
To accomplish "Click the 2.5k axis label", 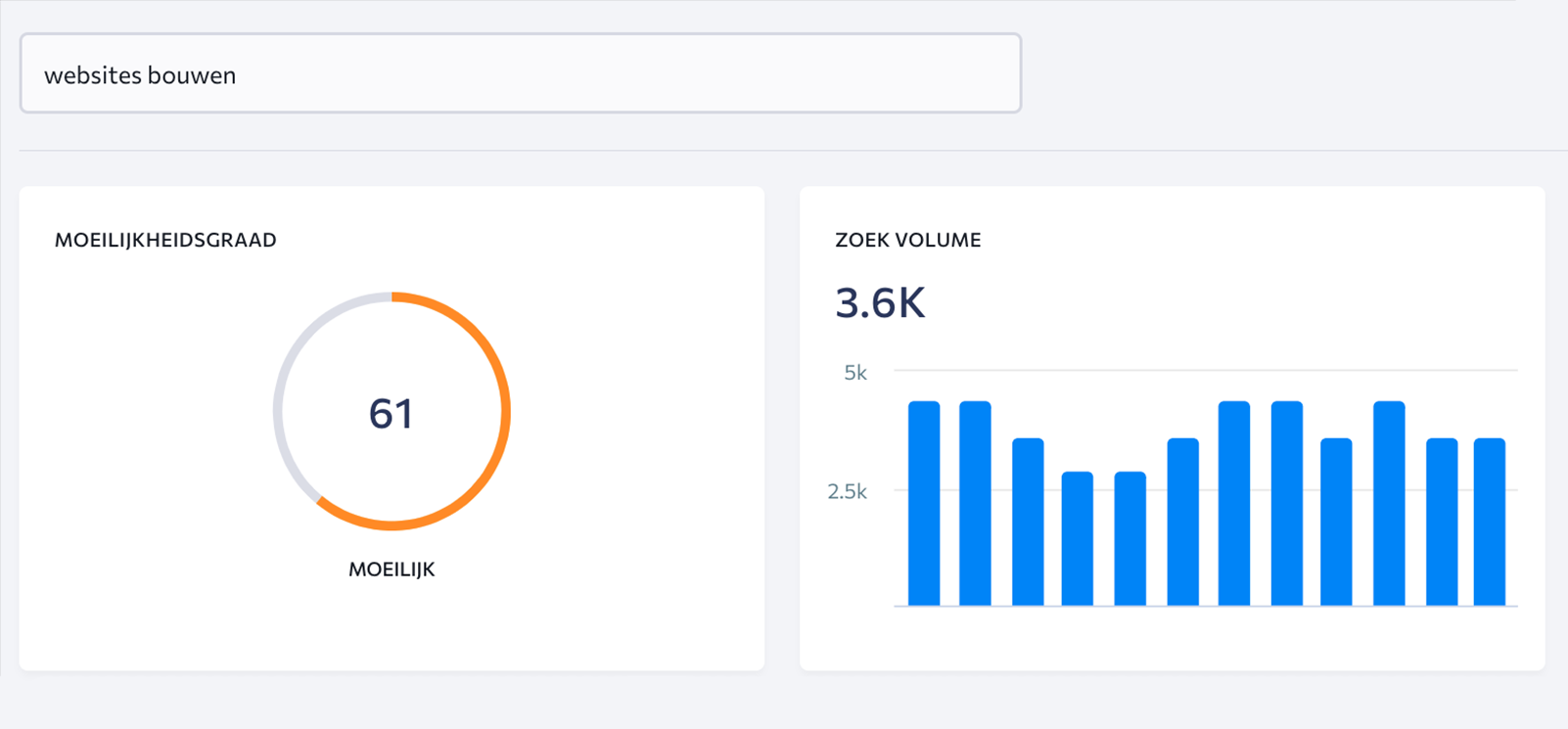I will point(848,492).
